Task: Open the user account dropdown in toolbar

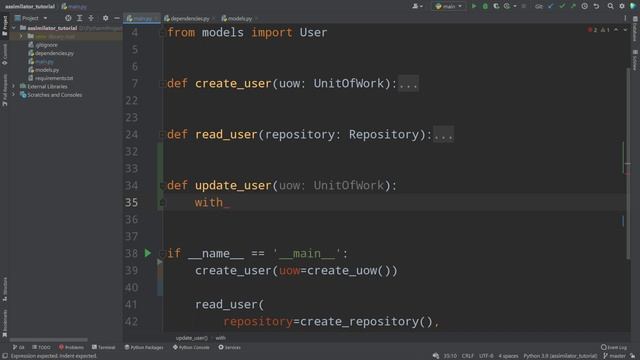Action: [x=418, y=6]
